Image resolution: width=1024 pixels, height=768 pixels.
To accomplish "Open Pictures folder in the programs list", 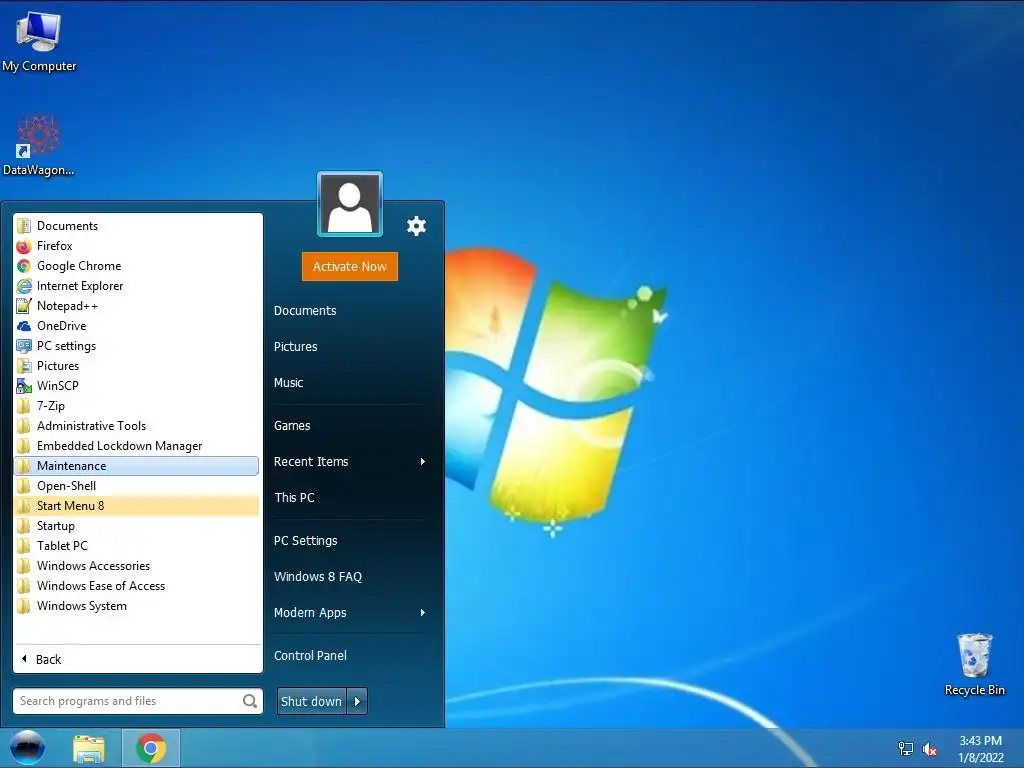I will [x=136, y=366].
